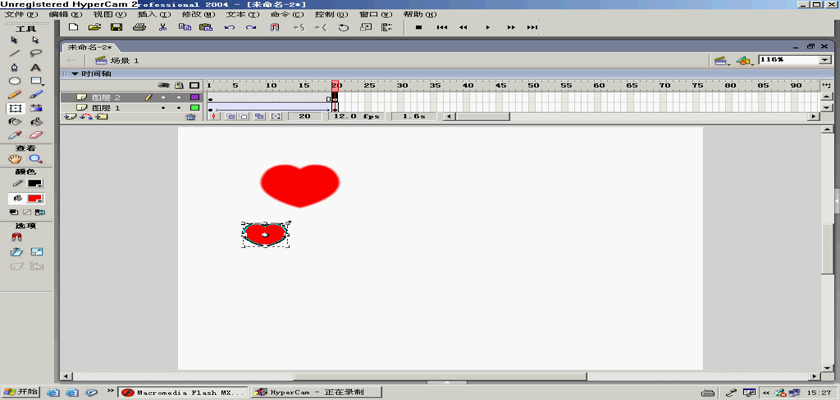Open the zoom percentage 116% dropdown
This screenshot has height=400, width=840.
coord(824,61)
